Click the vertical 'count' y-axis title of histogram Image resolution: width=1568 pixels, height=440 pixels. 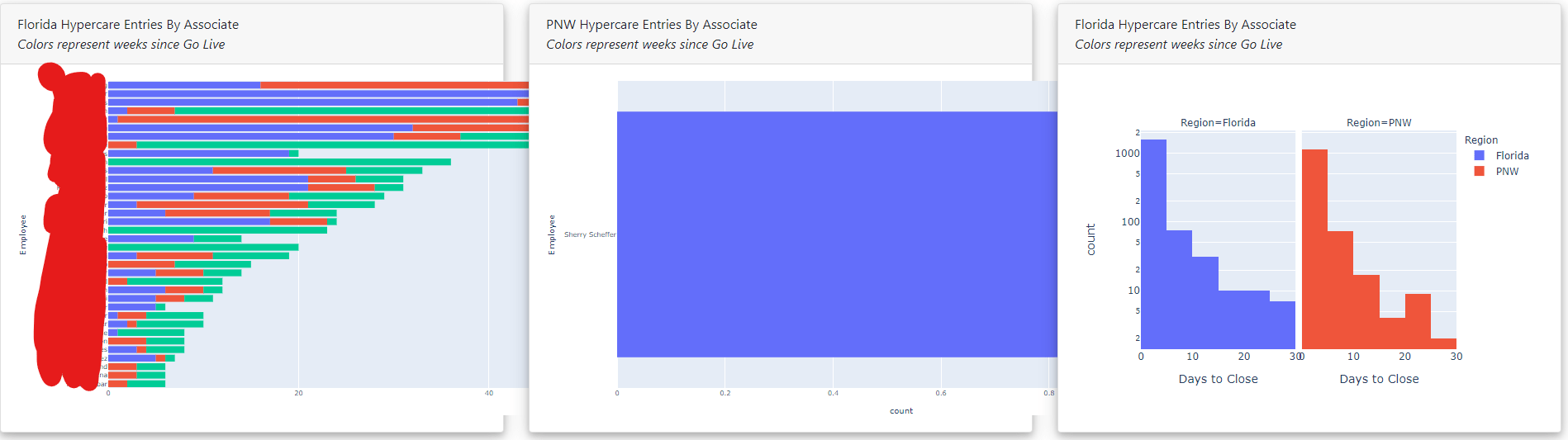tap(1090, 239)
